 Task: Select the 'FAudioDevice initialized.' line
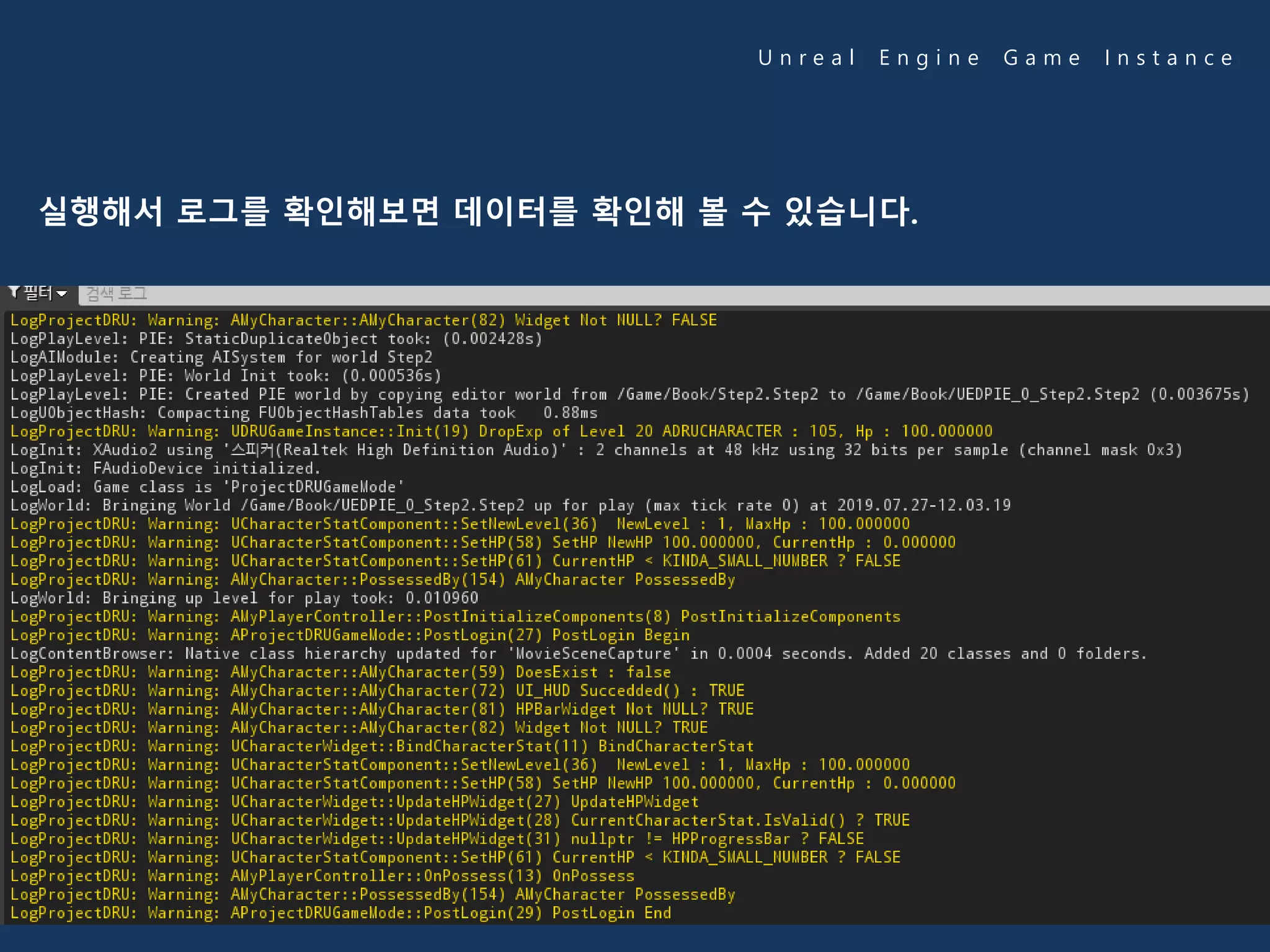pyautogui.click(x=166, y=469)
